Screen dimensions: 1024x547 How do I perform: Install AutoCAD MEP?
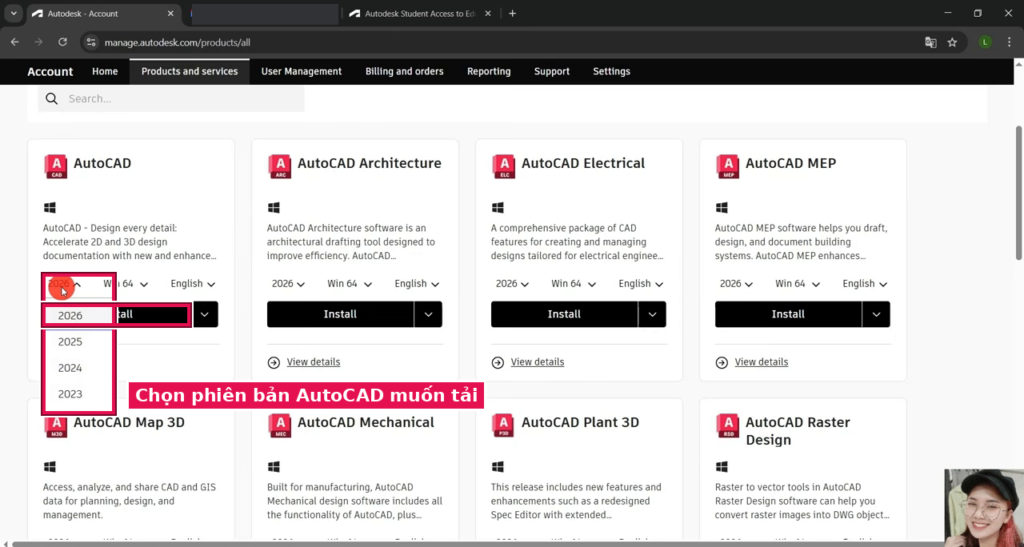788,314
